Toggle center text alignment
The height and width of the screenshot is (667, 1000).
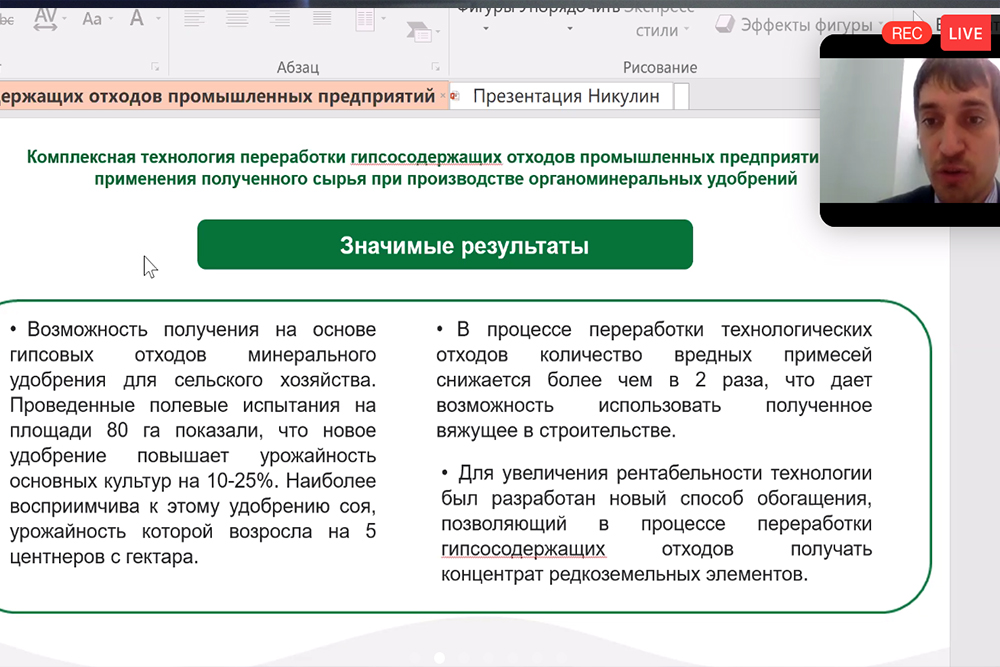tap(237, 17)
